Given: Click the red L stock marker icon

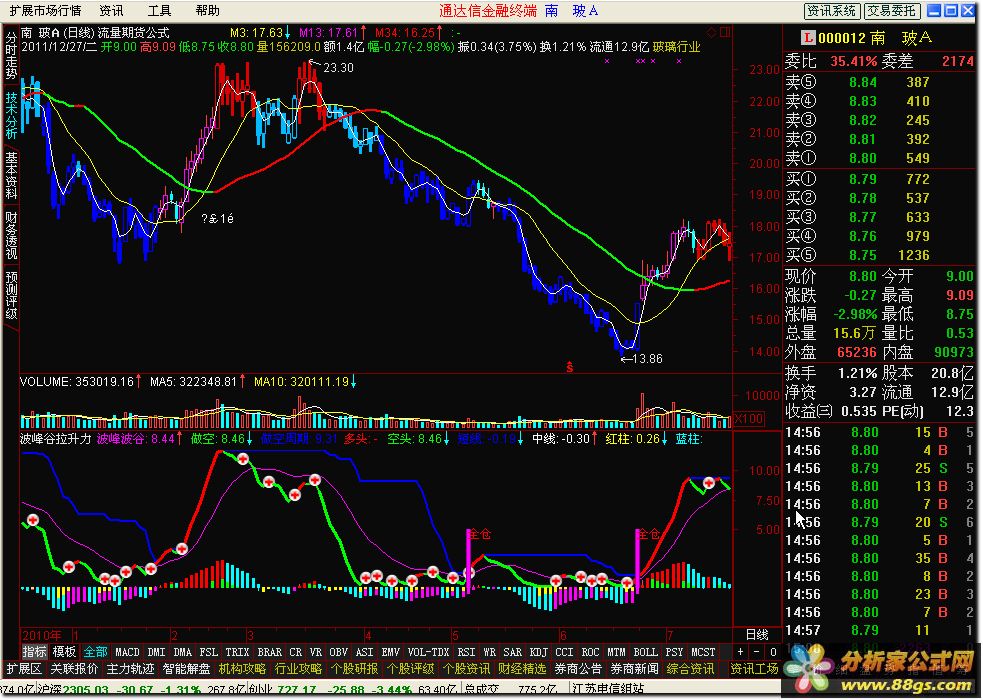Looking at the screenshot, I should tap(809, 38).
